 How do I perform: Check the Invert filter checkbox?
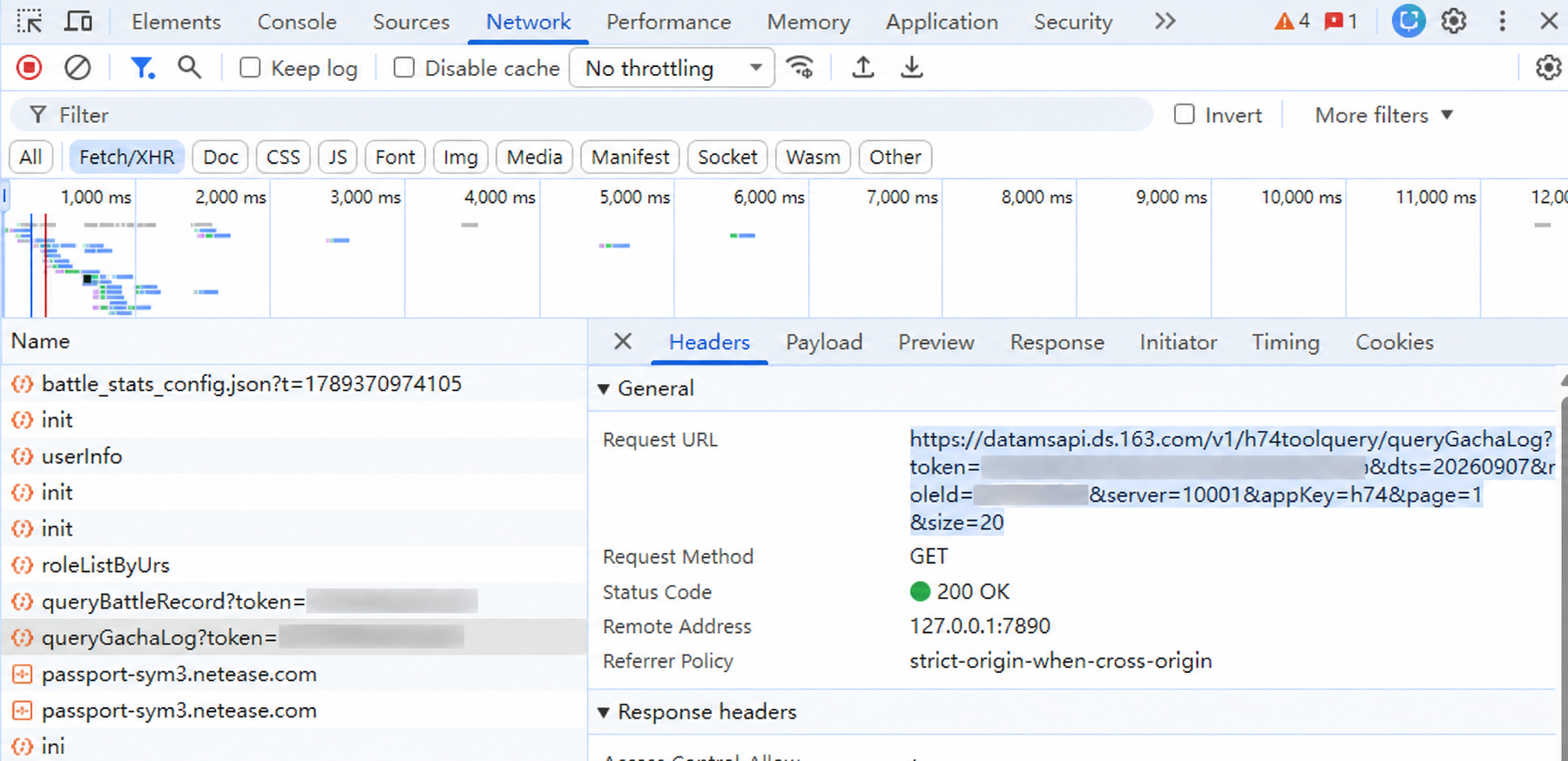(1185, 114)
